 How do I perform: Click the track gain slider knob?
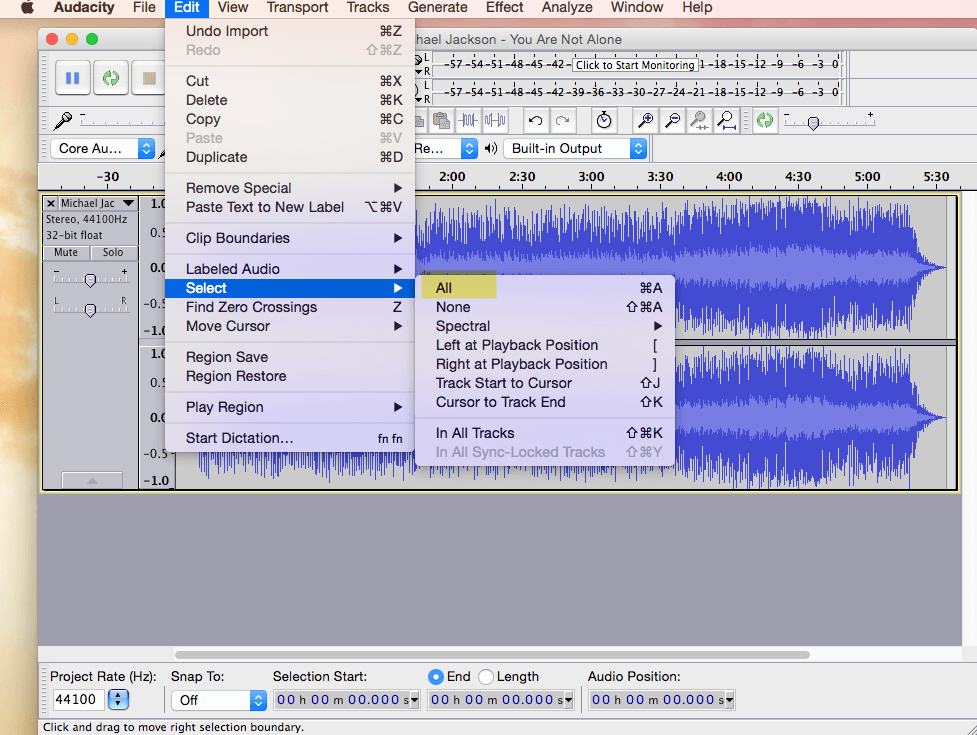coord(90,280)
